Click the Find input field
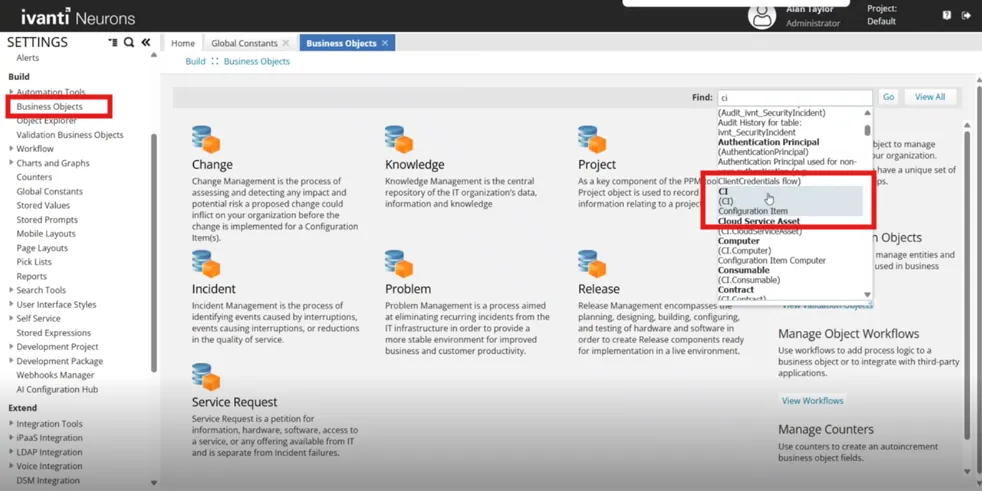 [794, 98]
